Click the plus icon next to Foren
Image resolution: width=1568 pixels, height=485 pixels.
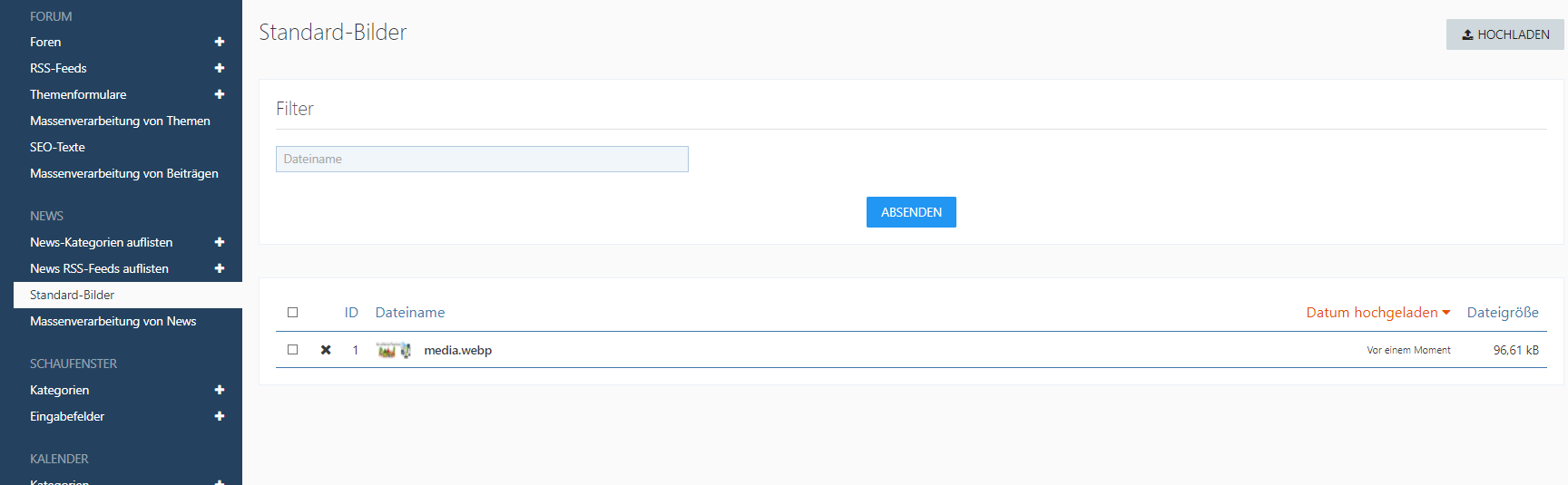coord(220,42)
